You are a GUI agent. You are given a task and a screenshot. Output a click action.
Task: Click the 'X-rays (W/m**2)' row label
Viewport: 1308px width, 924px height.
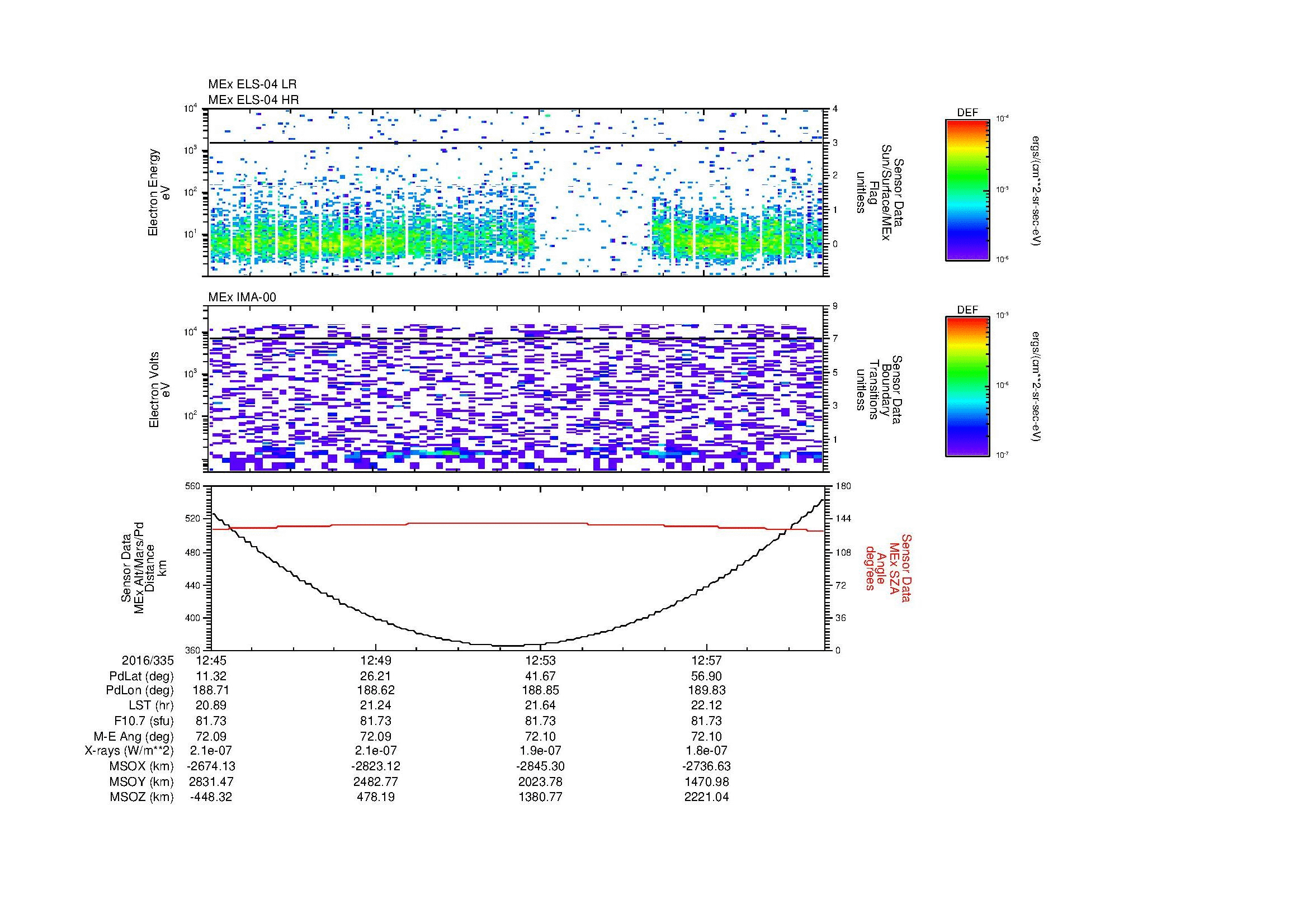click(129, 751)
